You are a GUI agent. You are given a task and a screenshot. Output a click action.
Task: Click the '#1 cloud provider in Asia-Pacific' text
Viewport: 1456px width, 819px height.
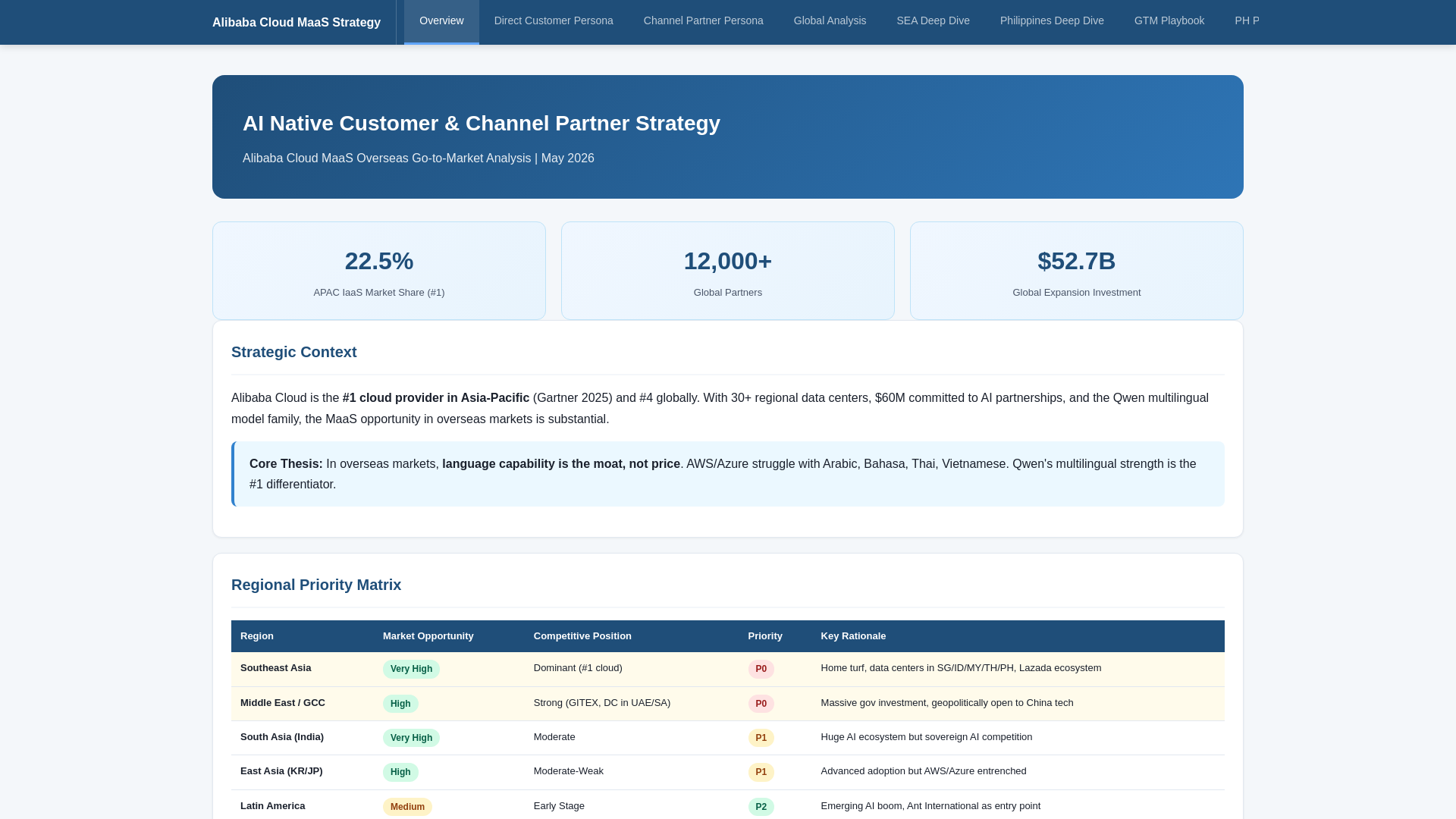click(x=436, y=398)
